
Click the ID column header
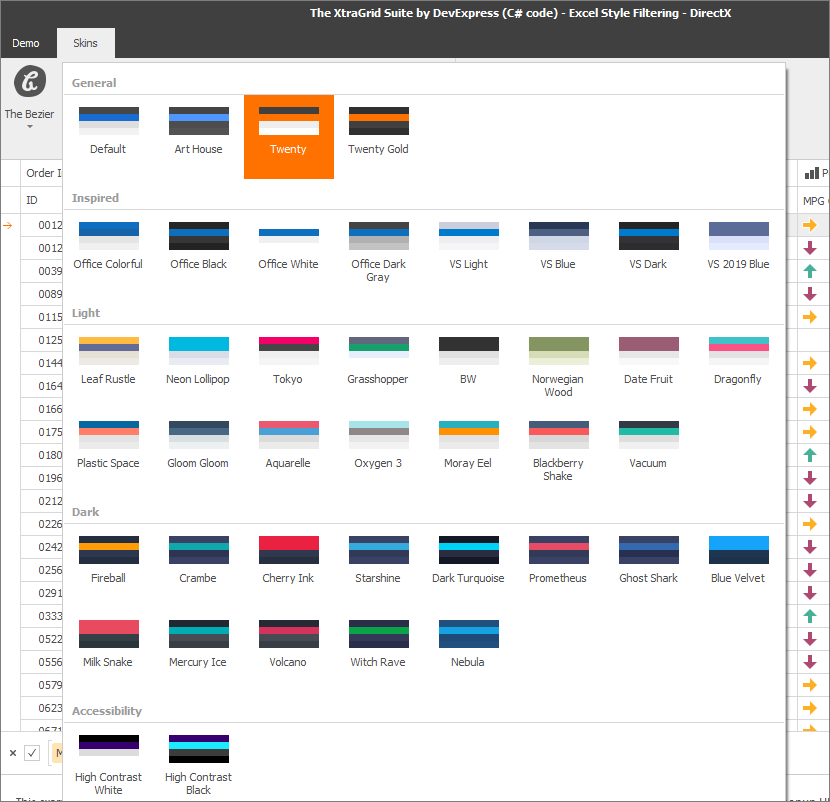pyautogui.click(x=42, y=200)
